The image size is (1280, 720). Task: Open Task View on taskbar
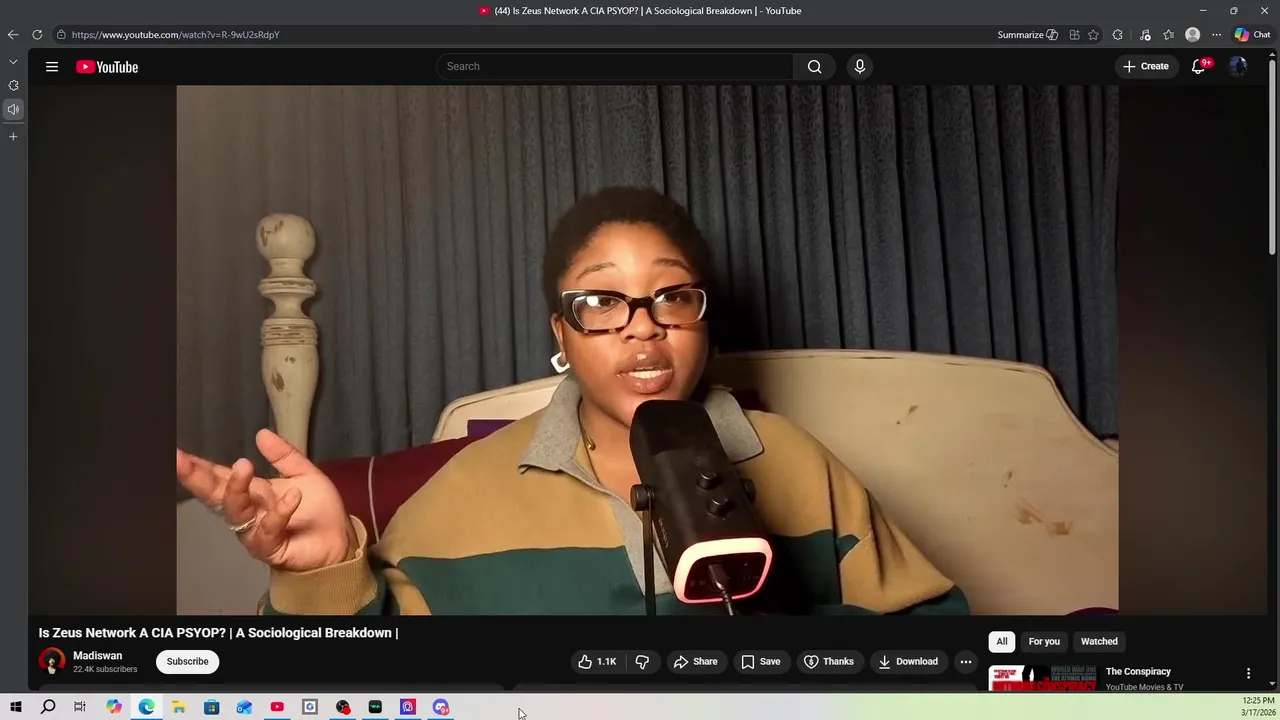pos(80,707)
